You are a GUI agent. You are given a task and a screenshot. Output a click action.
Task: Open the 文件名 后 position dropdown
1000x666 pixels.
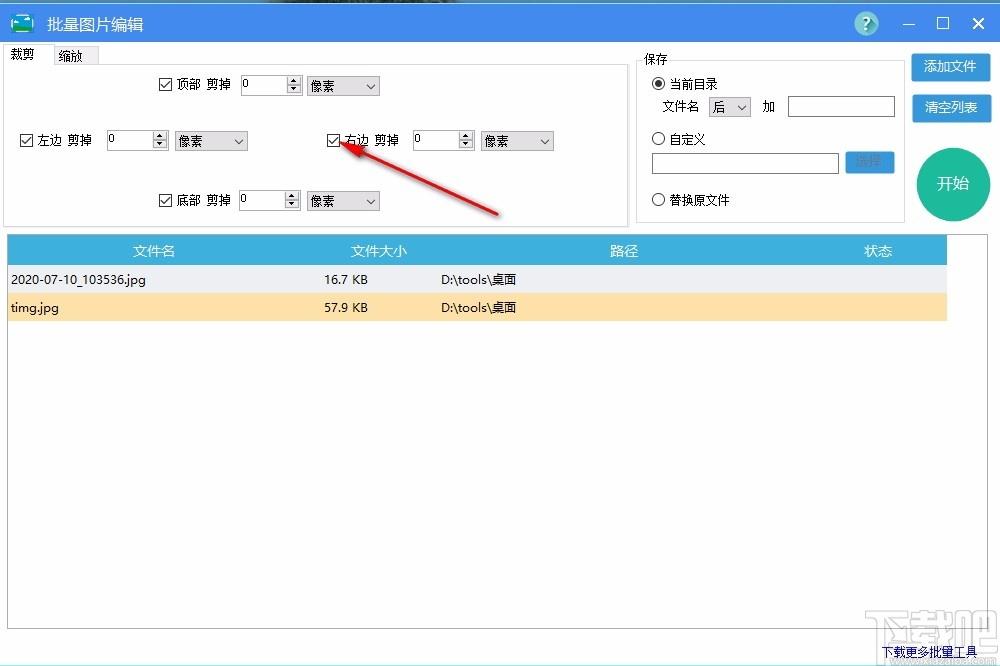[730, 107]
